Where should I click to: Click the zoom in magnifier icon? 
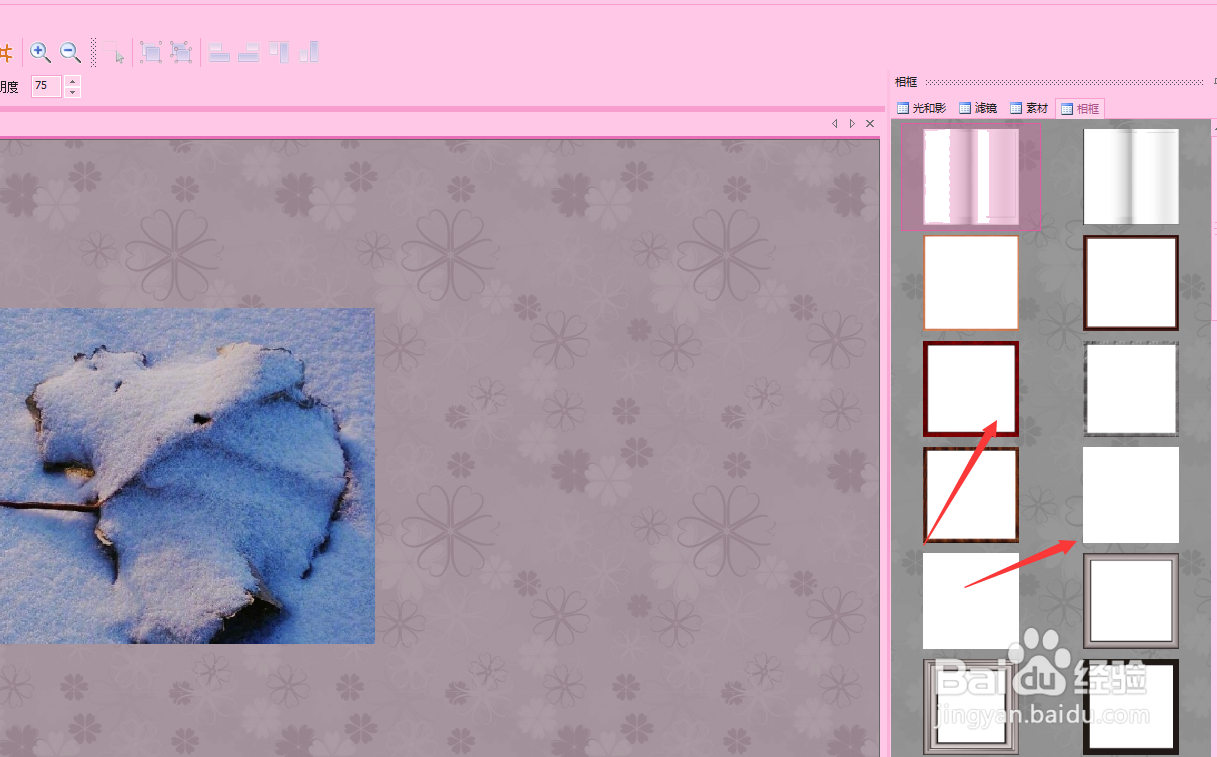[40, 53]
